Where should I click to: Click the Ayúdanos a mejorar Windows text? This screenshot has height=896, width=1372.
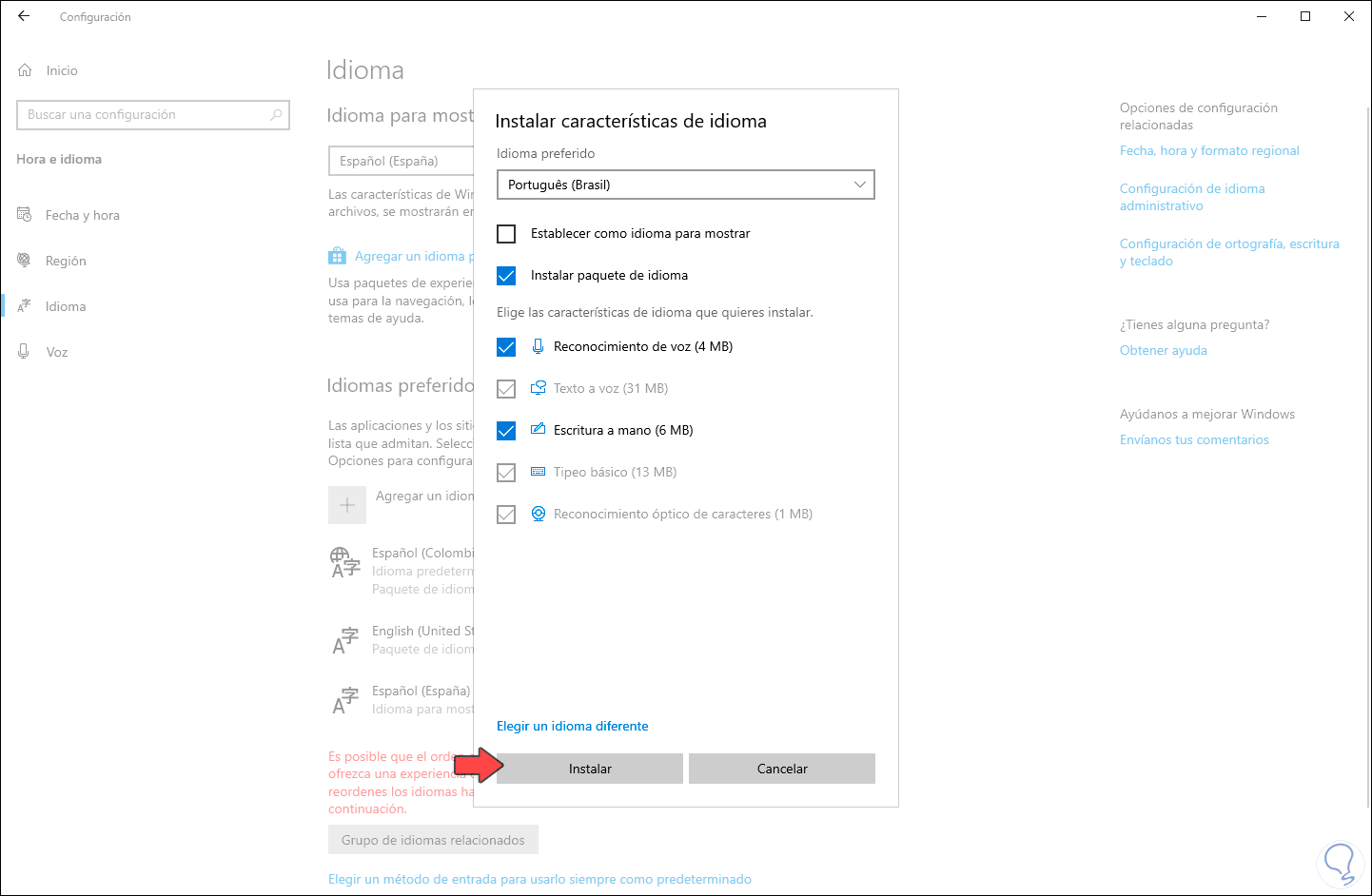pos(1207,414)
